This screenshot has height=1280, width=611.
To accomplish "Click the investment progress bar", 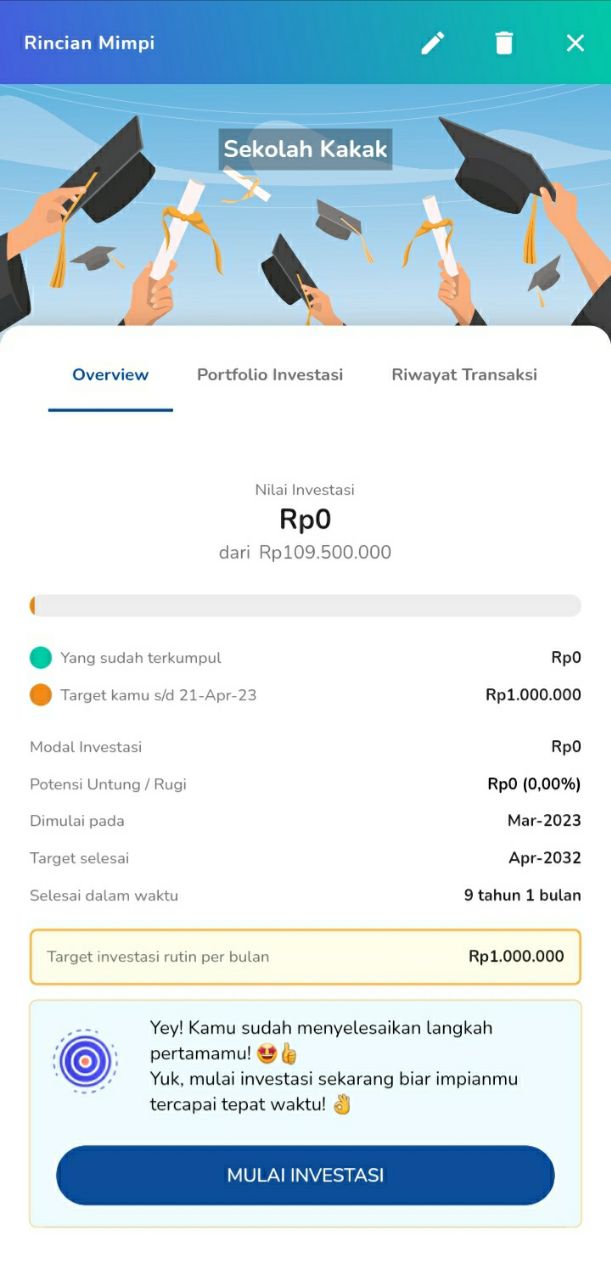I will click(305, 606).
